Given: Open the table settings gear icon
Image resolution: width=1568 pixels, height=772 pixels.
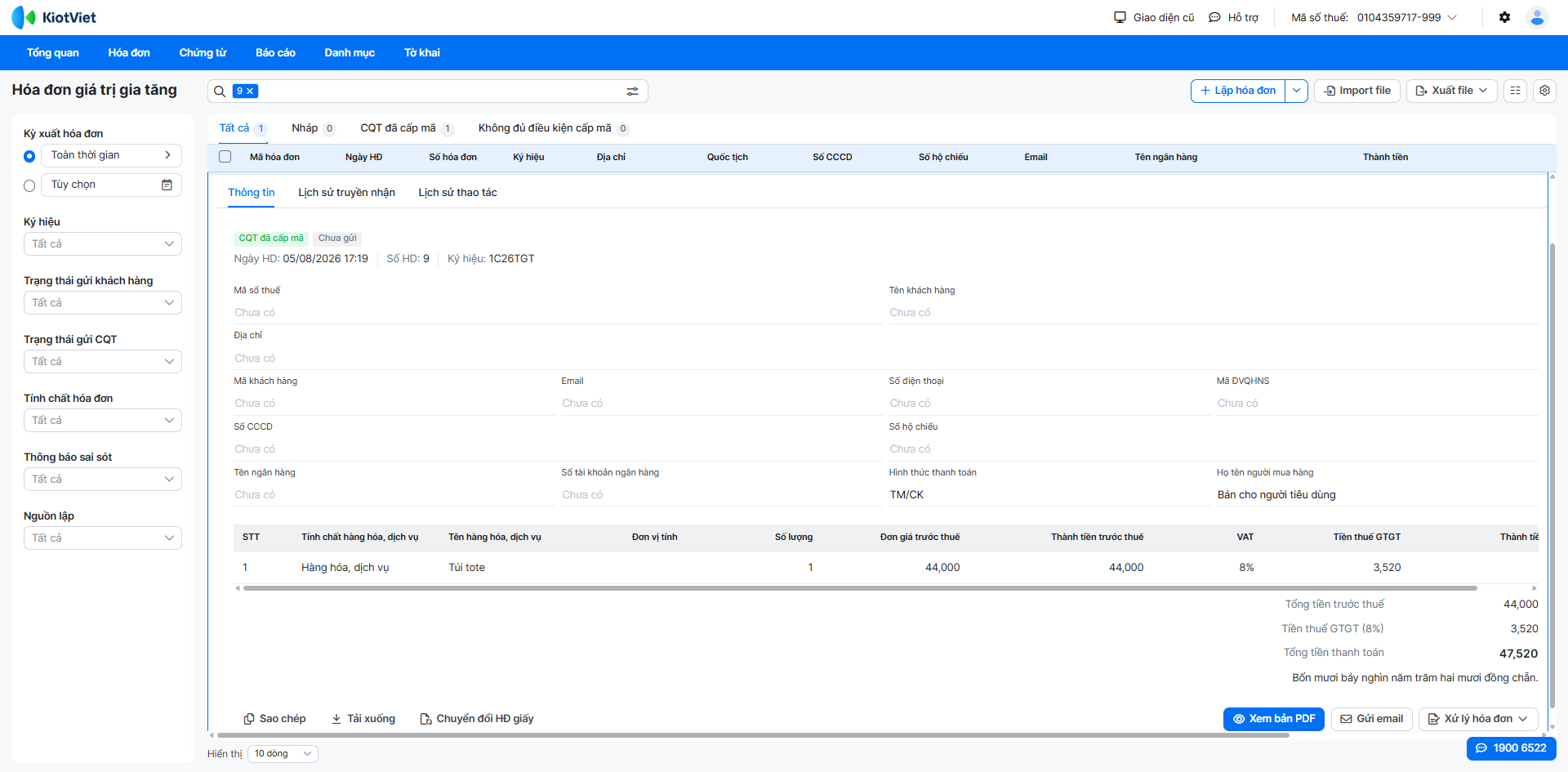Looking at the screenshot, I should click(1544, 91).
